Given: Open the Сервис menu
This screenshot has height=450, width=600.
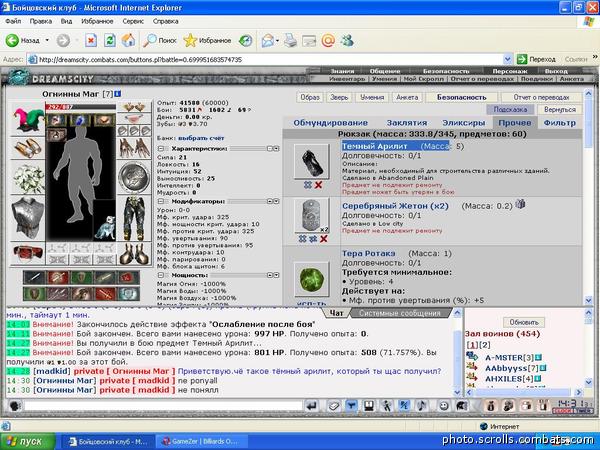Looking at the screenshot, I should pyautogui.click(x=133, y=21).
